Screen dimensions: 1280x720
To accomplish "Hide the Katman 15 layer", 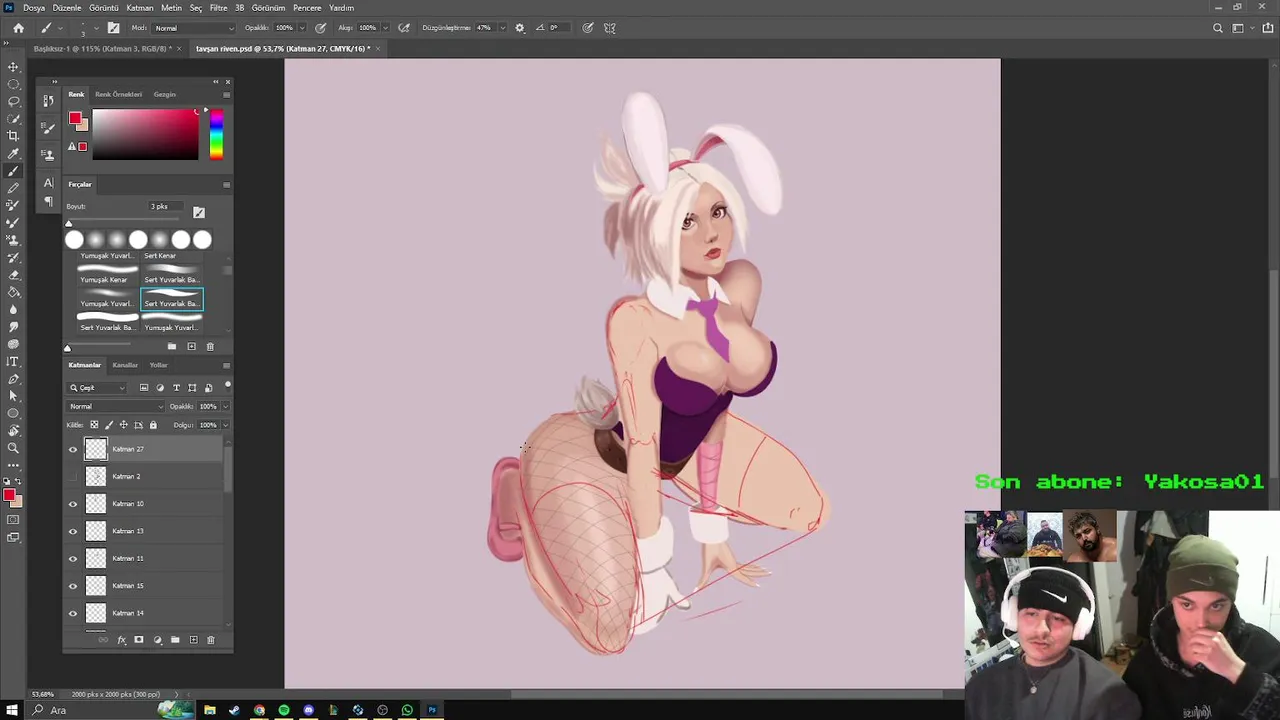I will pos(72,586).
